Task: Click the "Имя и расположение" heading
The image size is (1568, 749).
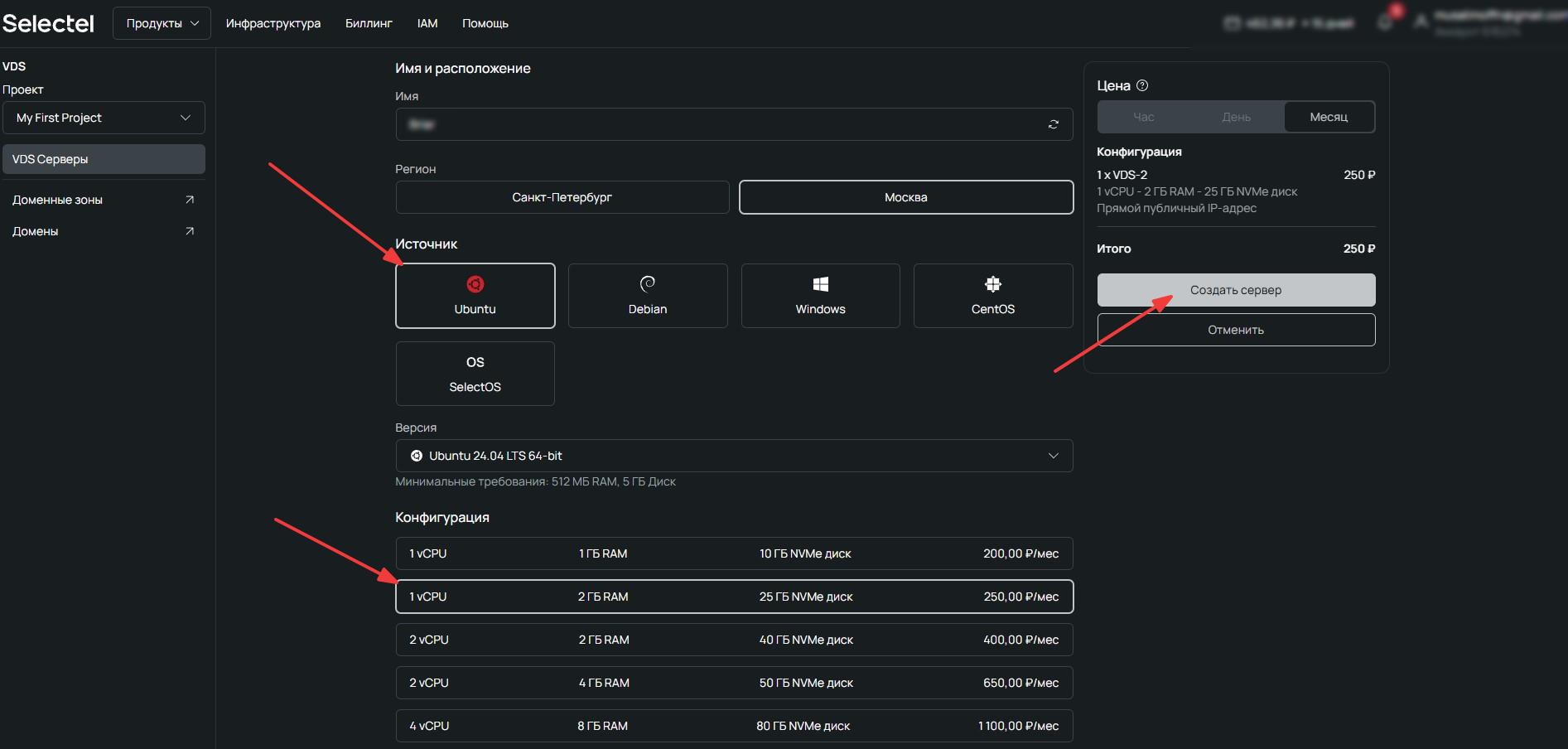Action: [x=463, y=68]
